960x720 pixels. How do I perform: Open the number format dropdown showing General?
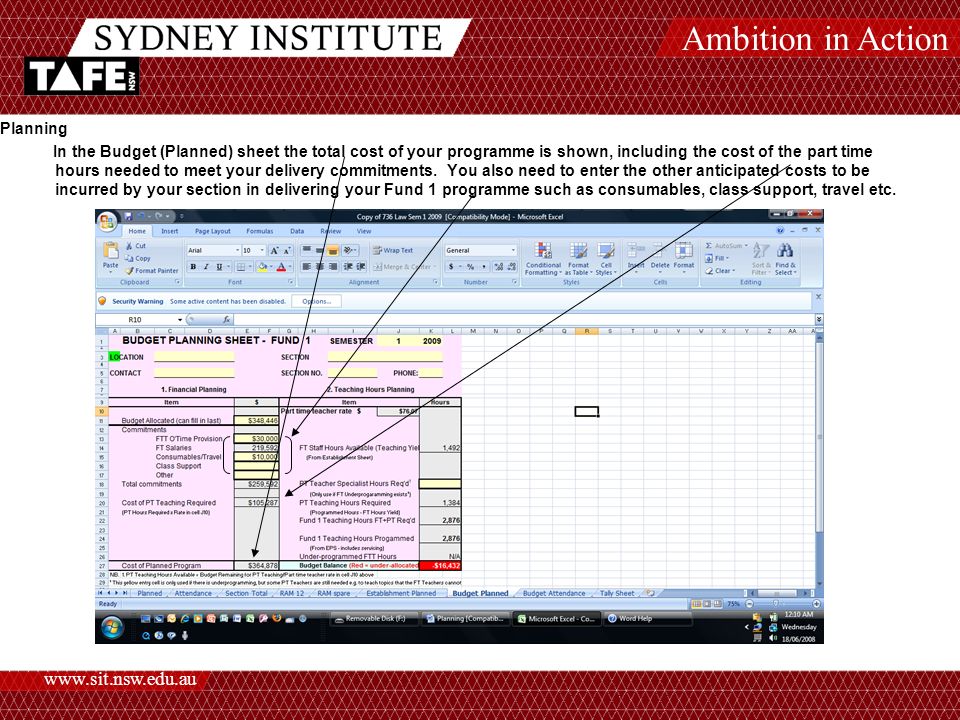[513, 250]
